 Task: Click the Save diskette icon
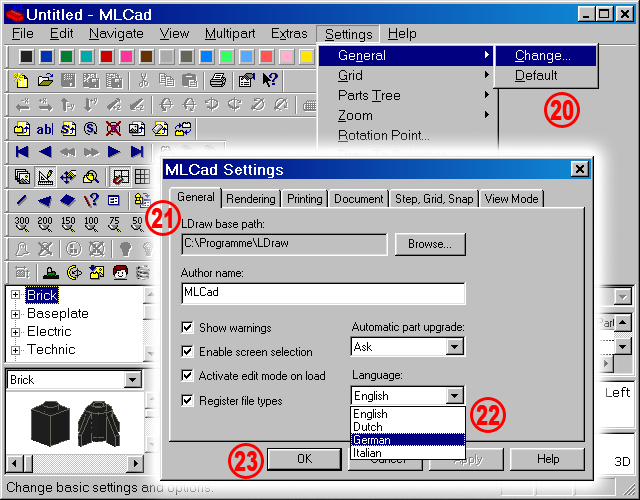(68, 80)
